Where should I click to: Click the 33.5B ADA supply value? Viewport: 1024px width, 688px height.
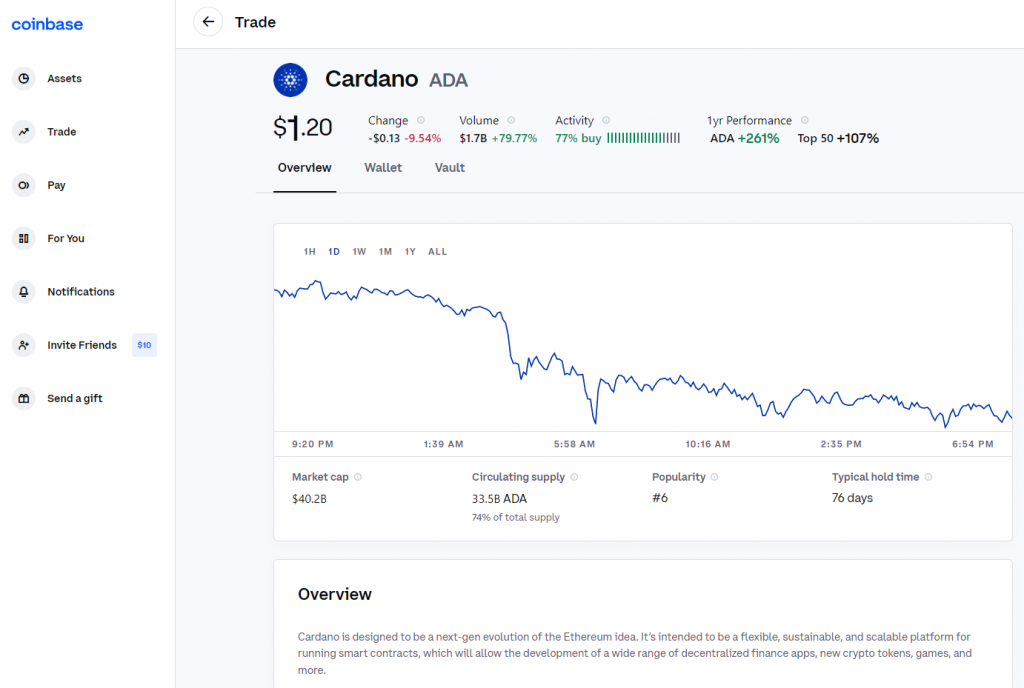click(499, 499)
